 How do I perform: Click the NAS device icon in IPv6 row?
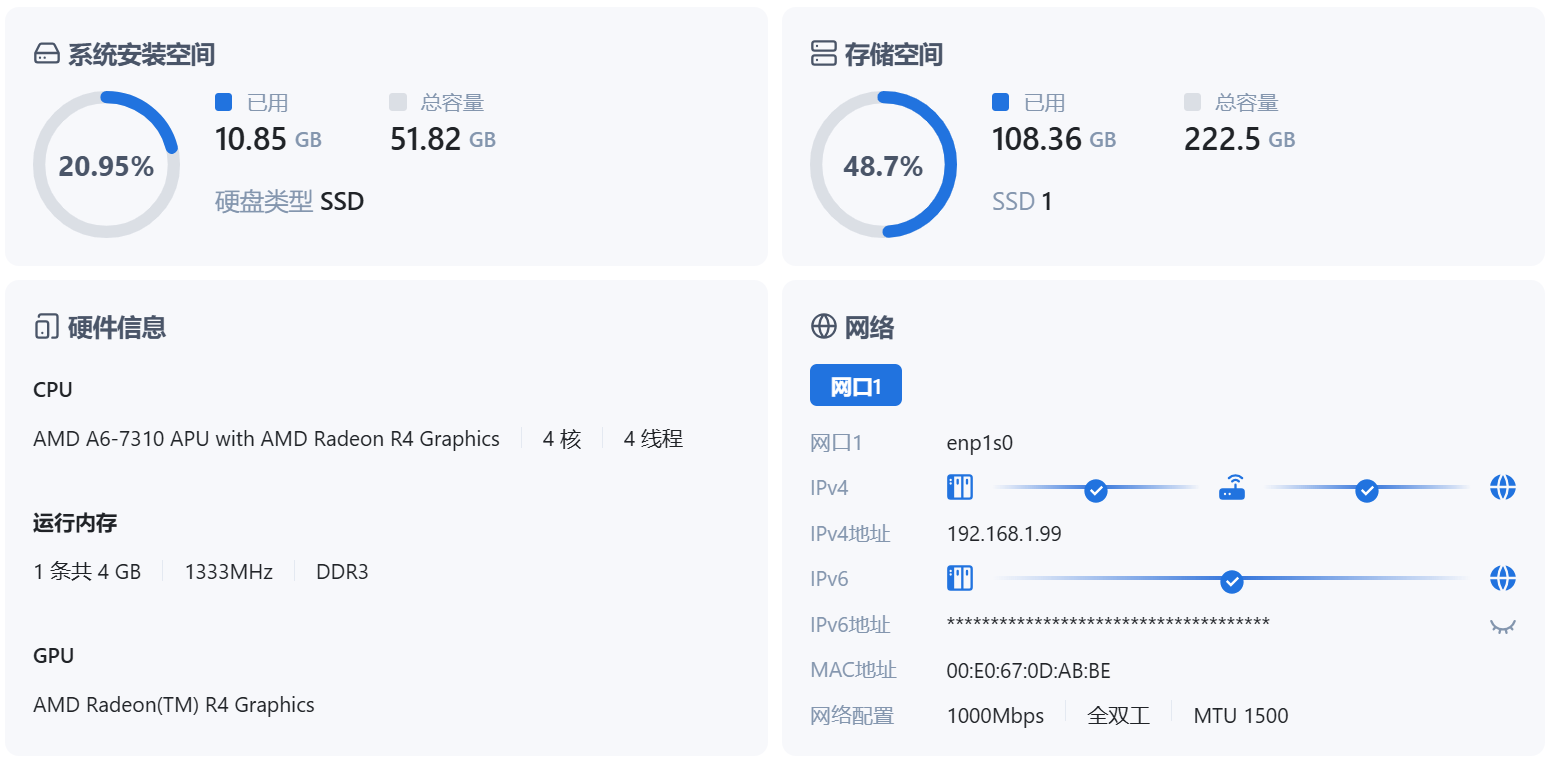(x=960, y=579)
